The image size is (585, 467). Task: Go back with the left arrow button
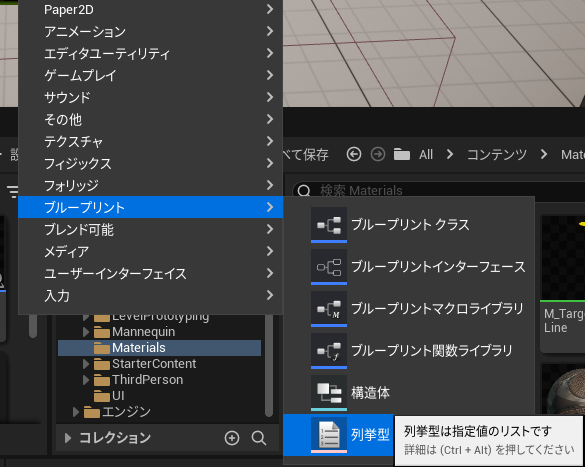click(354, 154)
